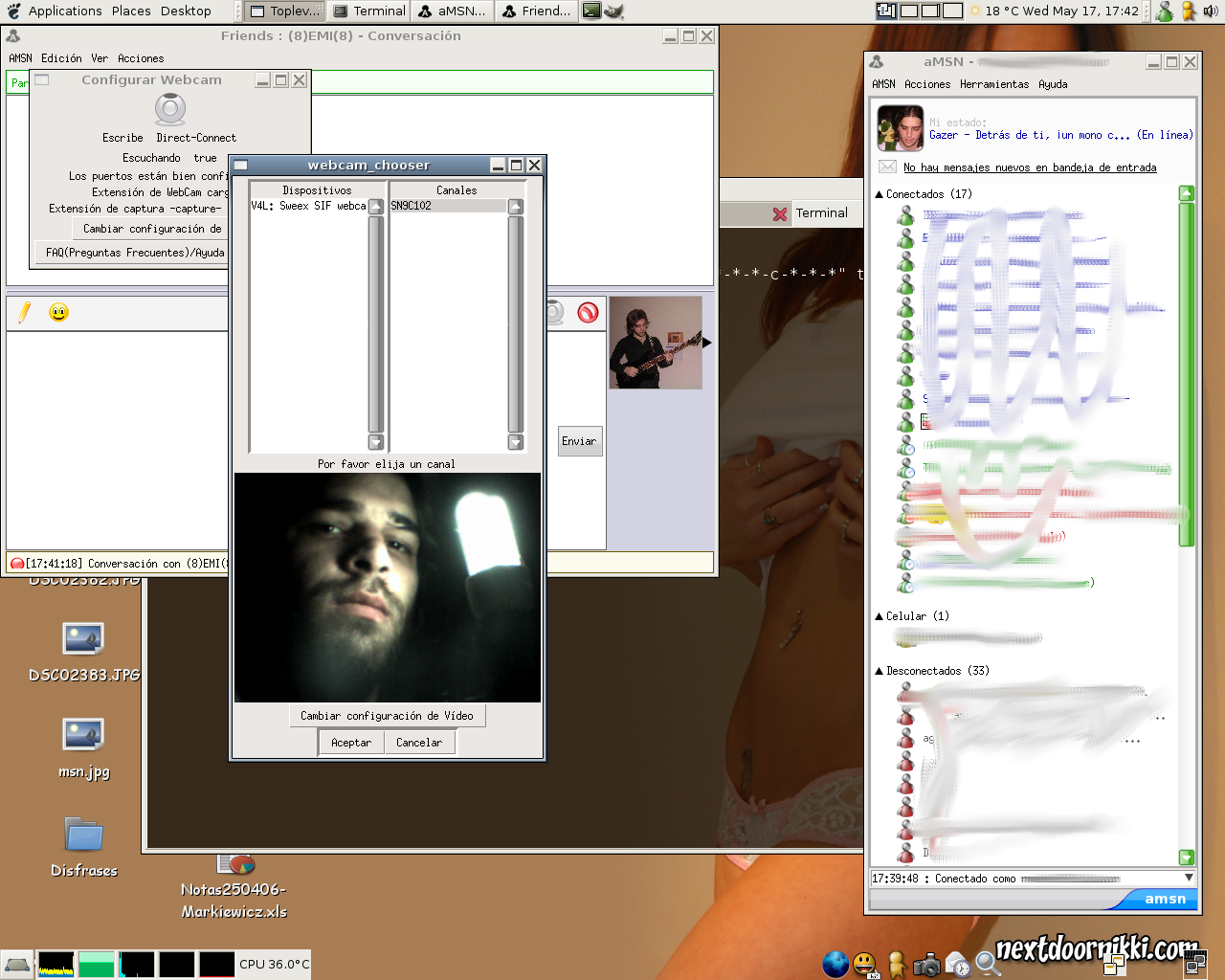Collapse the Desconectados (33) group
1225x980 pixels.
coord(880,671)
